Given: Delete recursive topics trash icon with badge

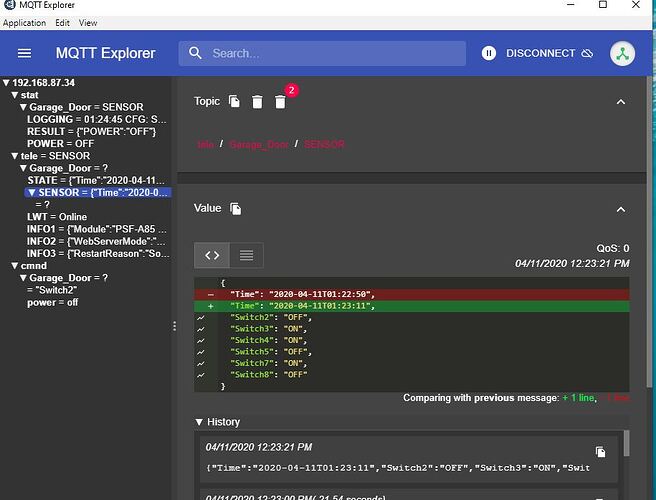Looking at the screenshot, I should [x=280, y=102].
